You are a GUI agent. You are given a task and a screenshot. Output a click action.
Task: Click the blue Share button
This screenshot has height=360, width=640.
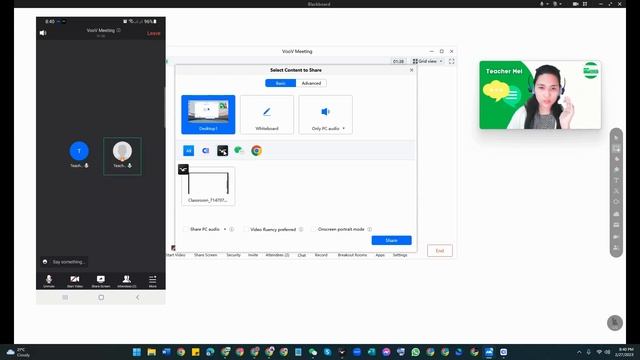(391, 240)
